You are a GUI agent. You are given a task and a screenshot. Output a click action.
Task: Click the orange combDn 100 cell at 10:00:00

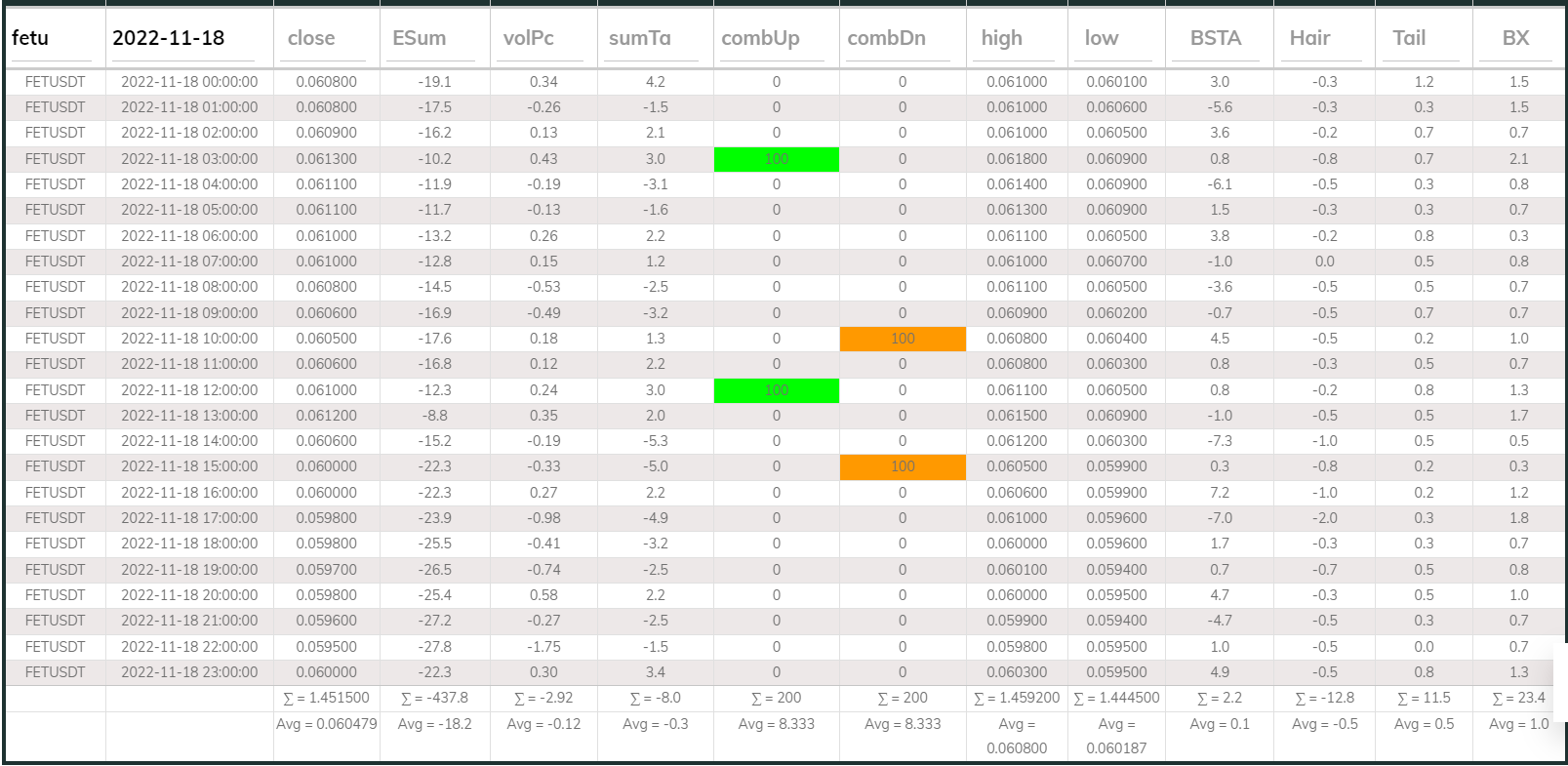coord(903,339)
